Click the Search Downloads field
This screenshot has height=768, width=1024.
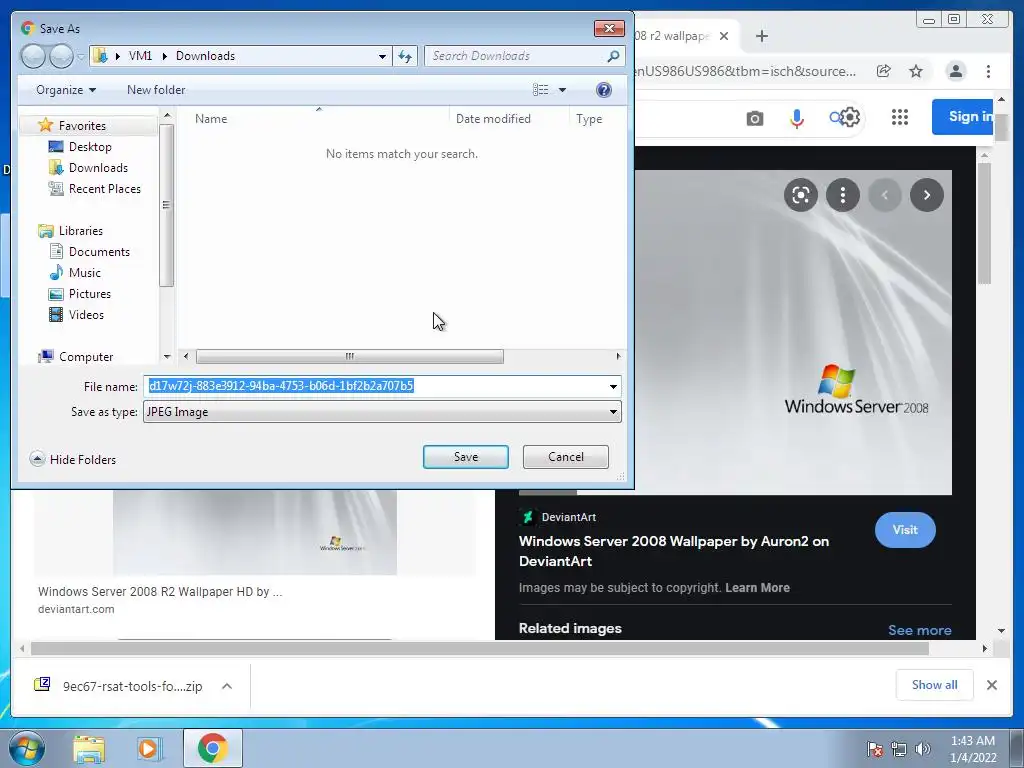pyautogui.click(x=515, y=56)
